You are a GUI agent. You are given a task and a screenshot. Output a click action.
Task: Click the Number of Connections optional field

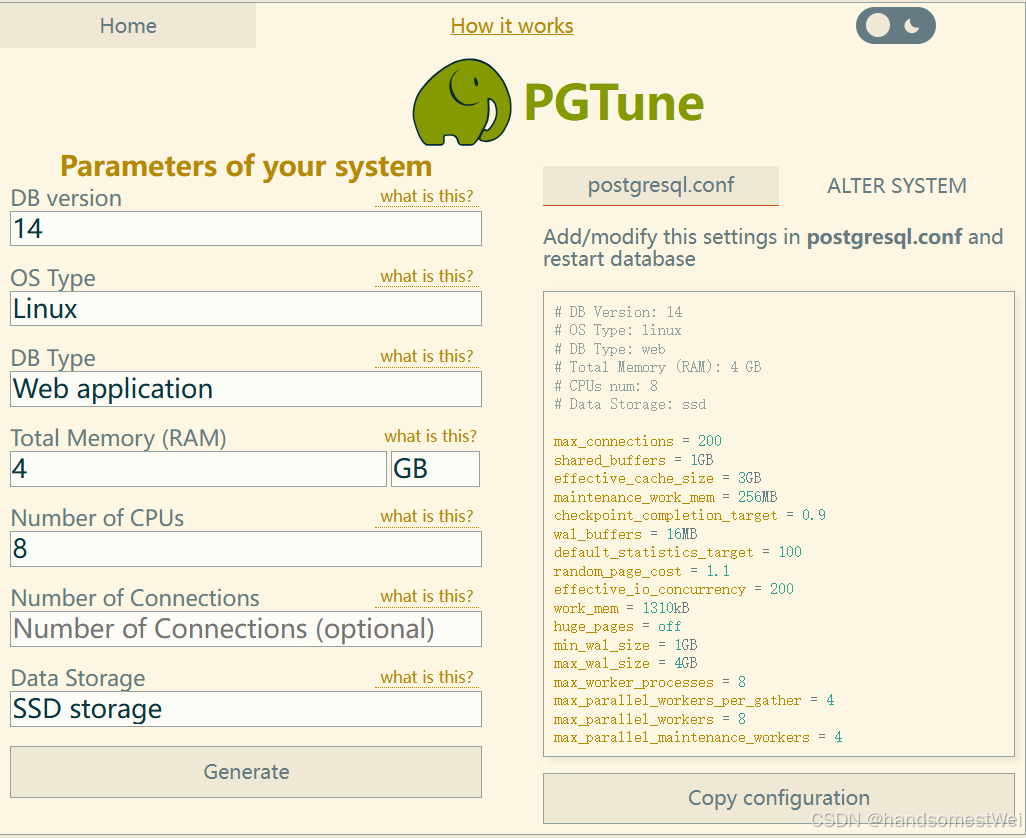[246, 629]
